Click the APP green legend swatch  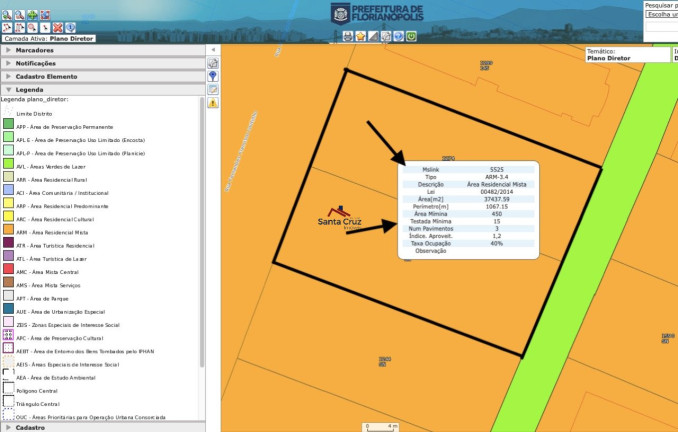click(8, 124)
